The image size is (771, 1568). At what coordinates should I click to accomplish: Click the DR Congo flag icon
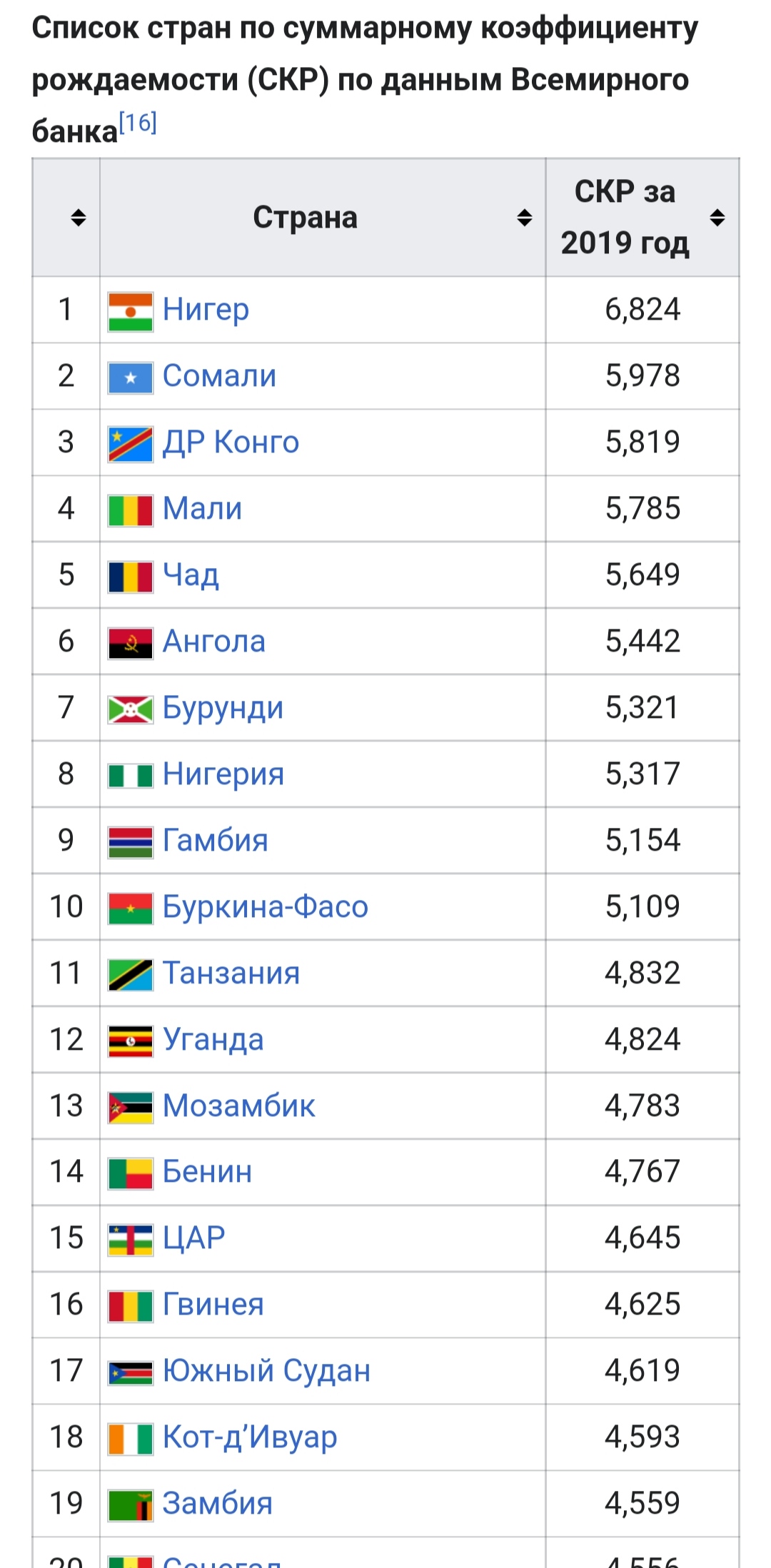pos(130,445)
